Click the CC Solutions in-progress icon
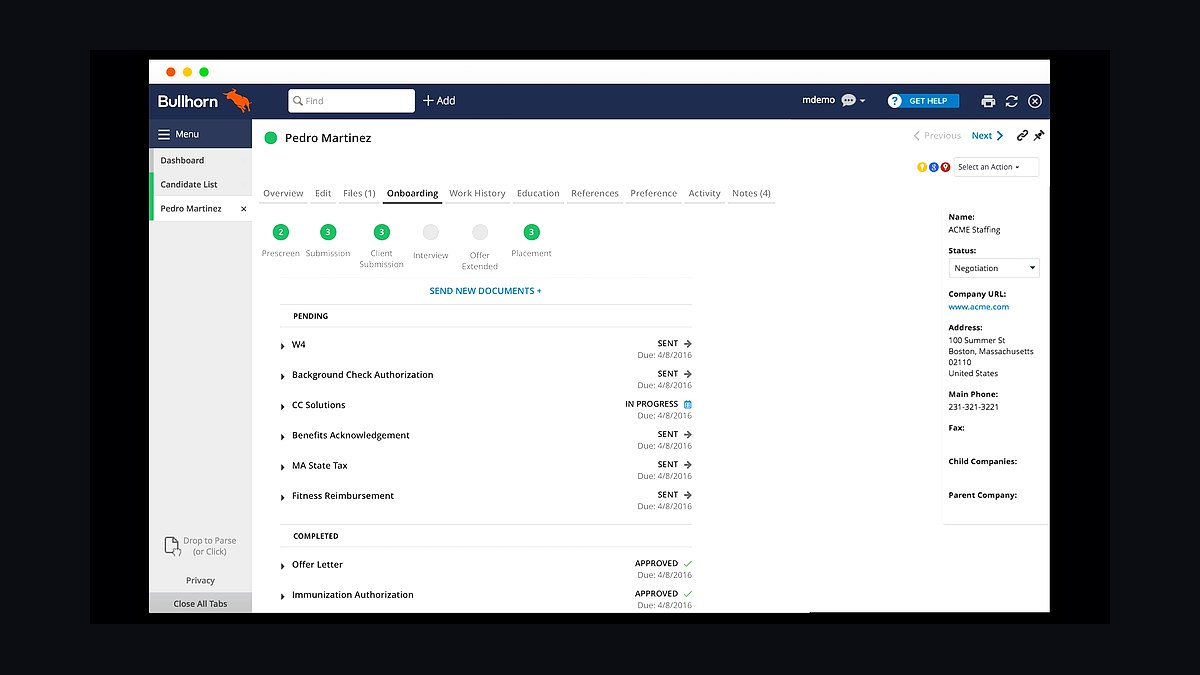 click(688, 404)
